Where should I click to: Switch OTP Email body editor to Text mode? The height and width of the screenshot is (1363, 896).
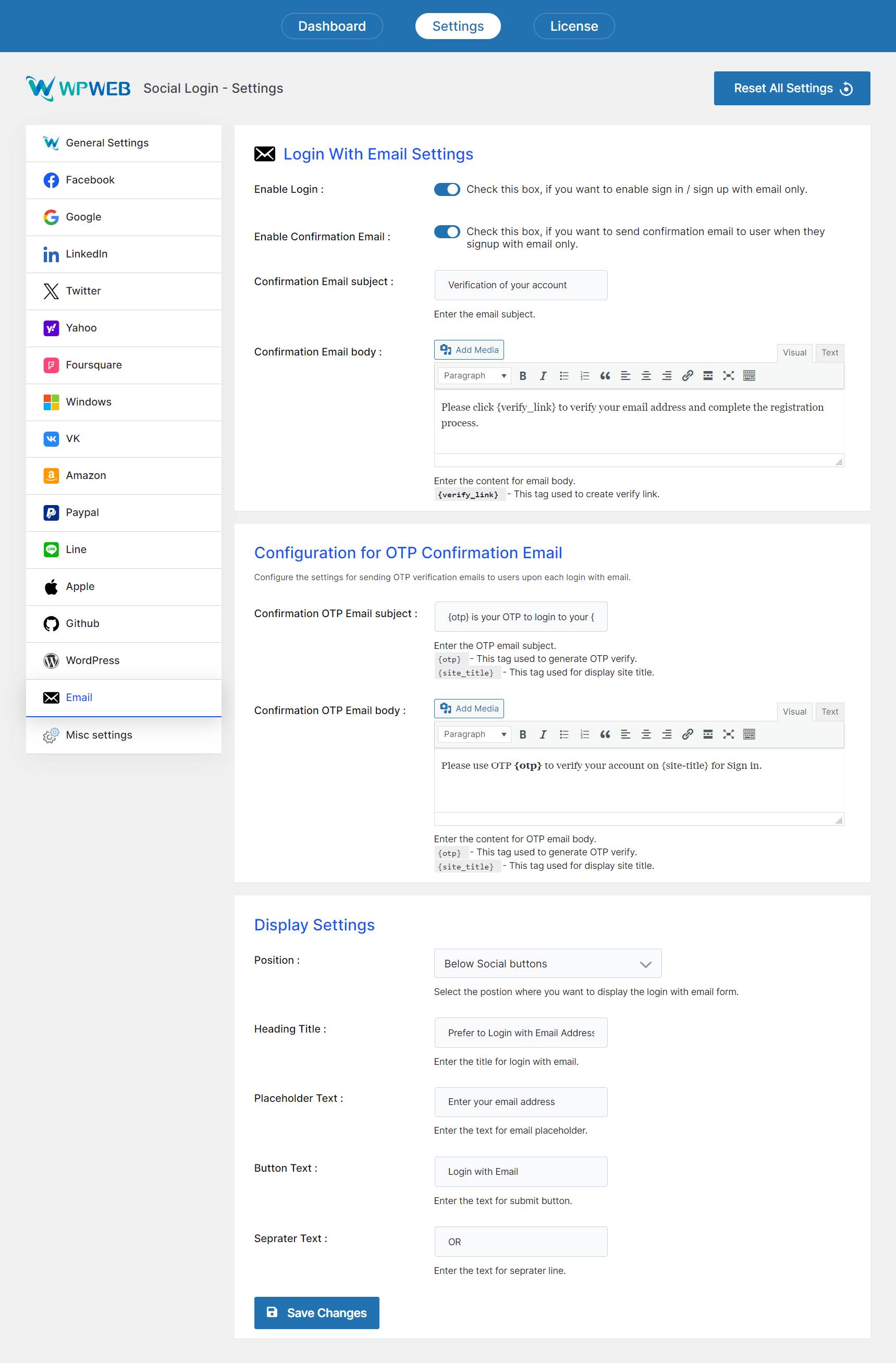[830, 711]
